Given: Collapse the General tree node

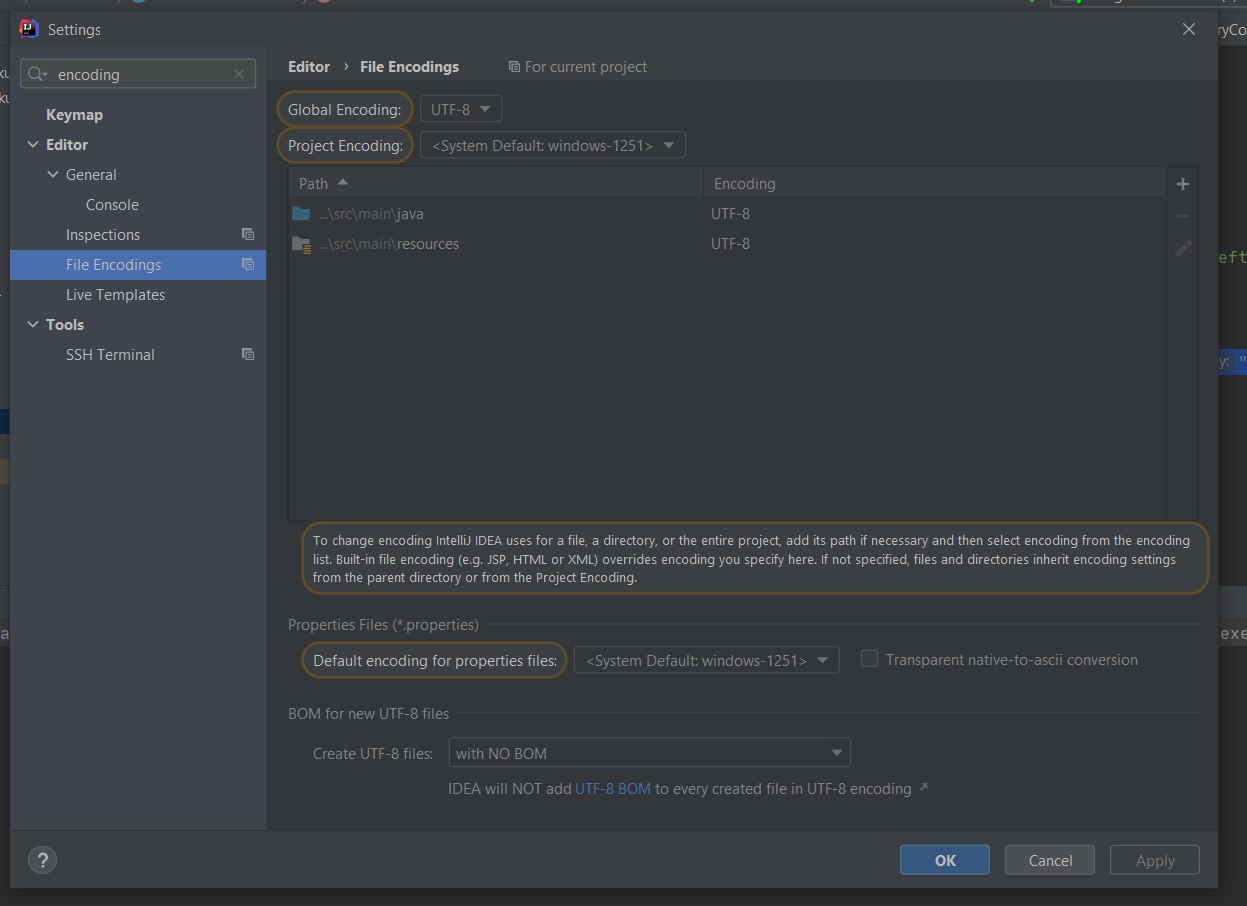Looking at the screenshot, I should click(x=53, y=175).
